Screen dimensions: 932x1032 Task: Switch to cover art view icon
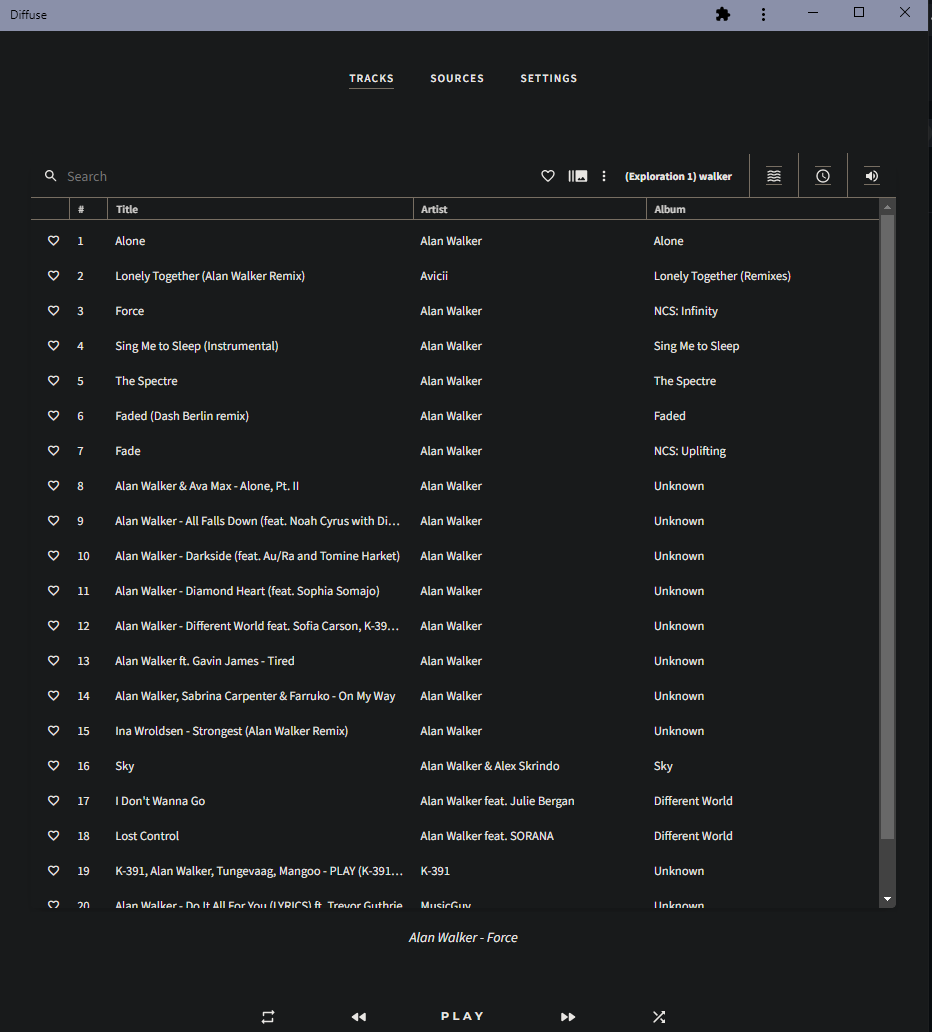[577, 176]
